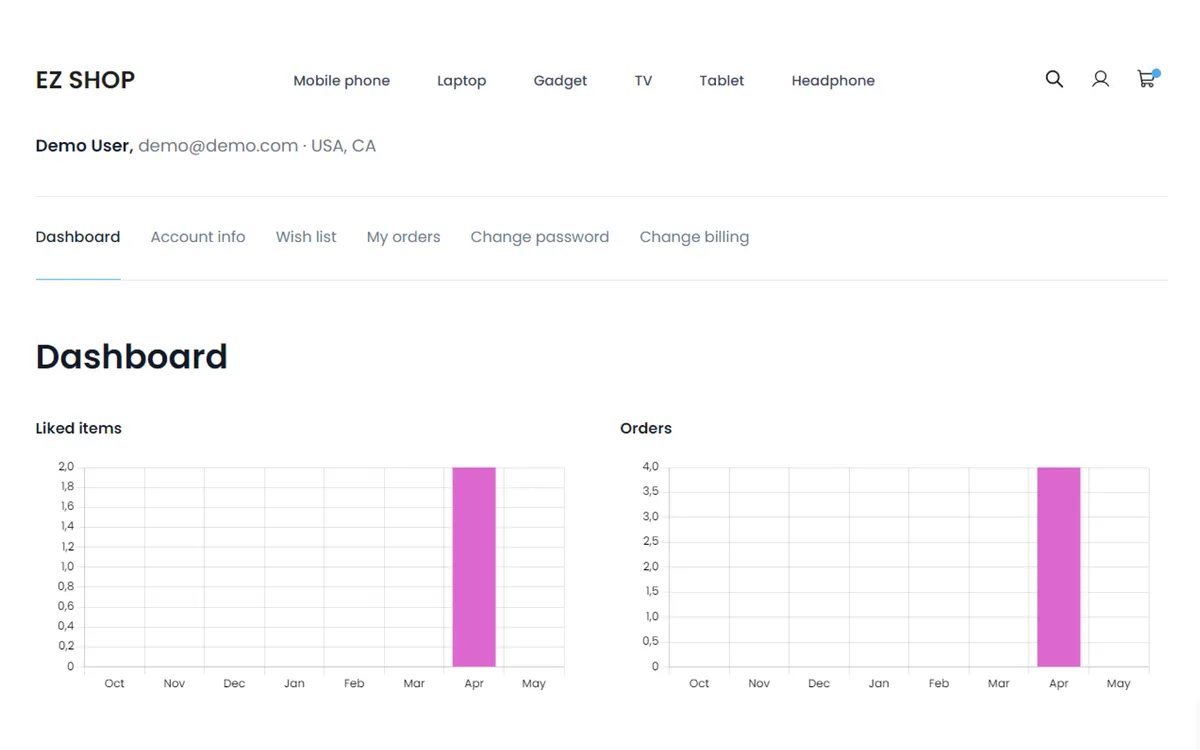
Task: Switch to the Change billing tab
Action: pos(694,237)
